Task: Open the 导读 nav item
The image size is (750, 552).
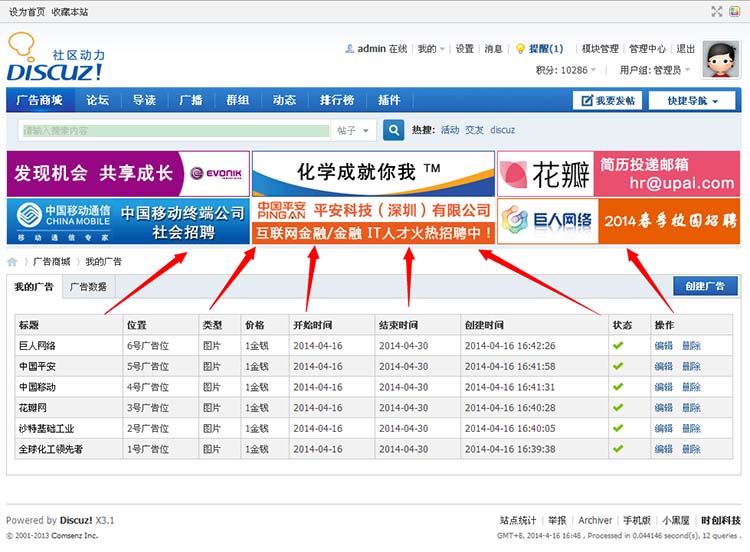Action: pos(144,100)
